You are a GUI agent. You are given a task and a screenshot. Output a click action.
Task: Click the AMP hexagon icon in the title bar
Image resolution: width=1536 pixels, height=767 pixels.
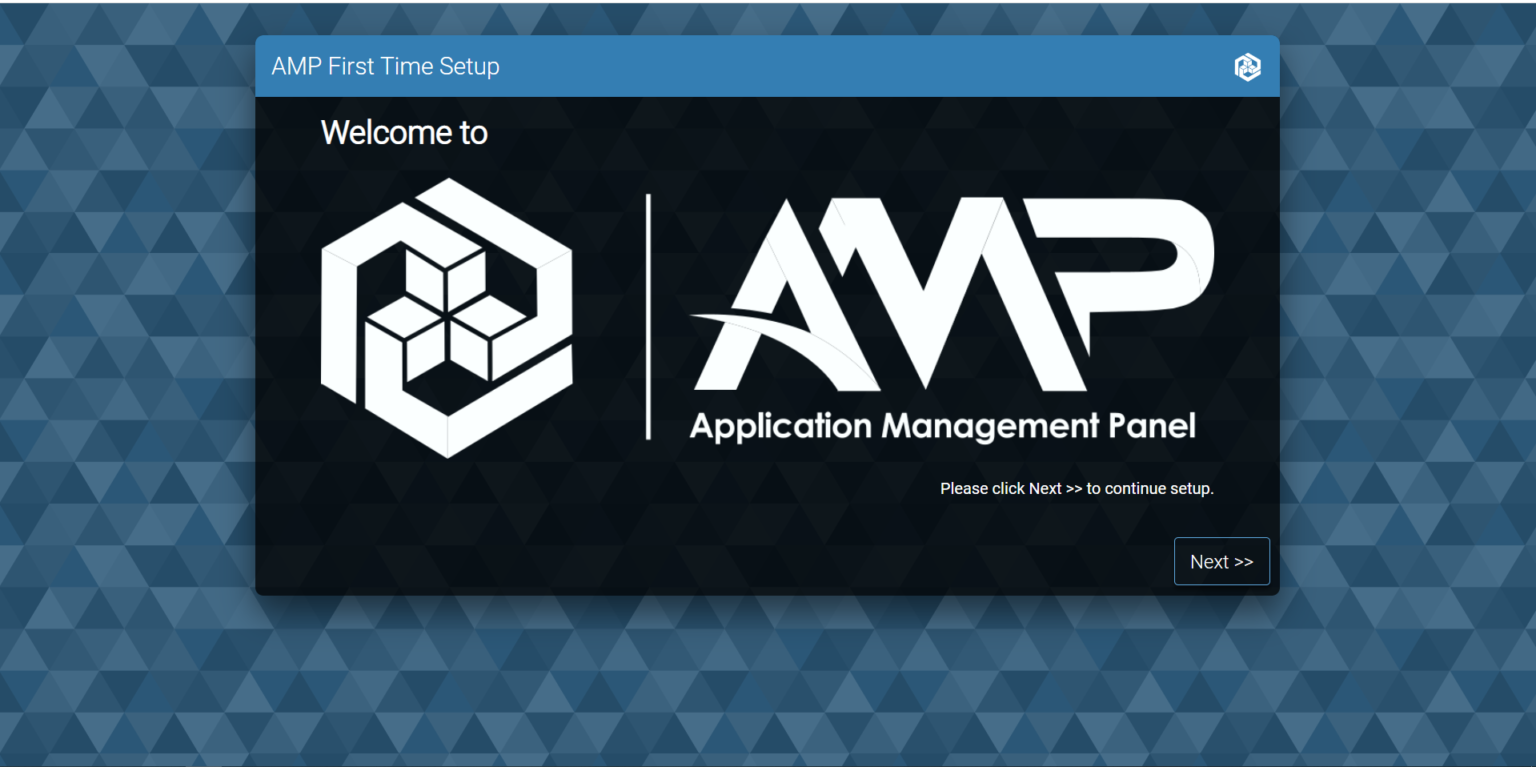coord(1247,66)
